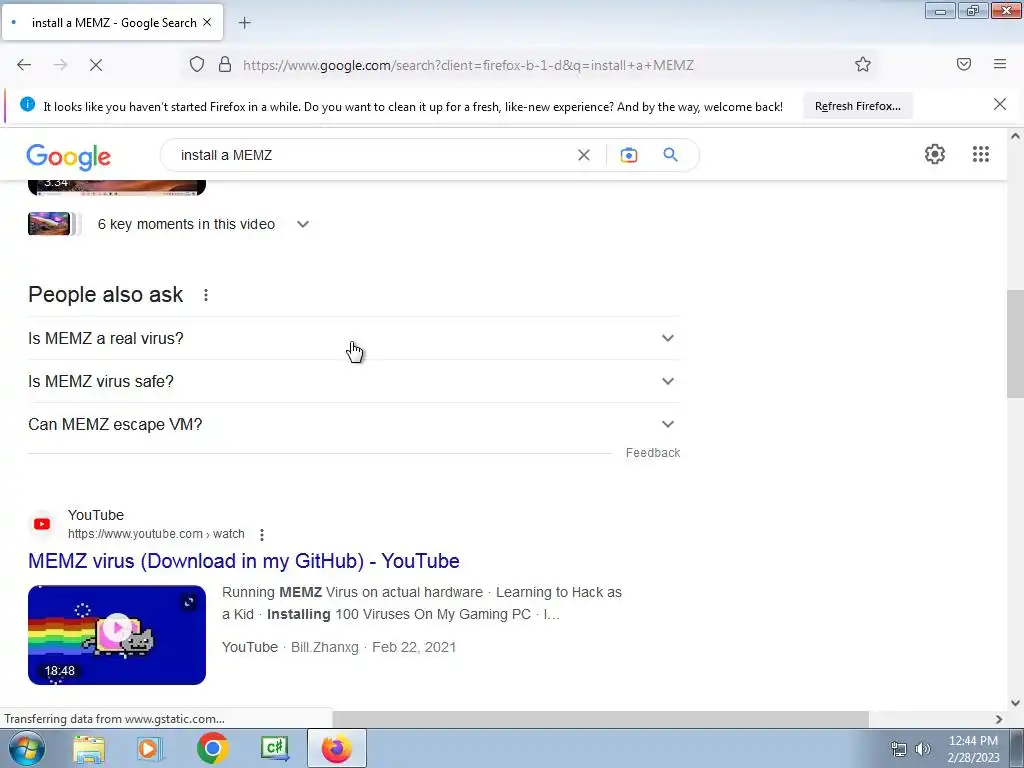1024x768 pixels.
Task: Open 'People also ask' options menu
Action: tap(206, 295)
